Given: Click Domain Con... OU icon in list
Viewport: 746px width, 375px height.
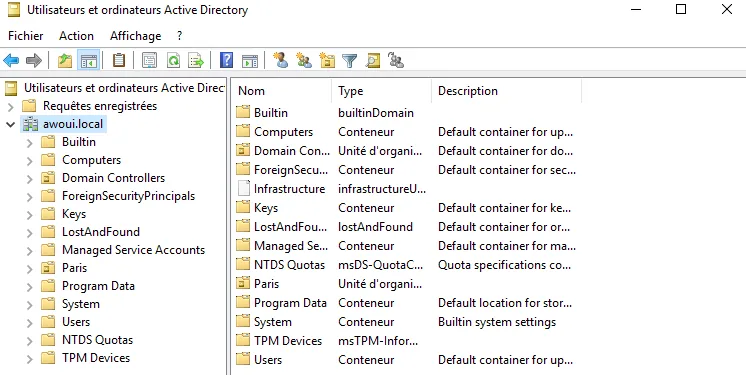Looking at the screenshot, I should 243,151.
